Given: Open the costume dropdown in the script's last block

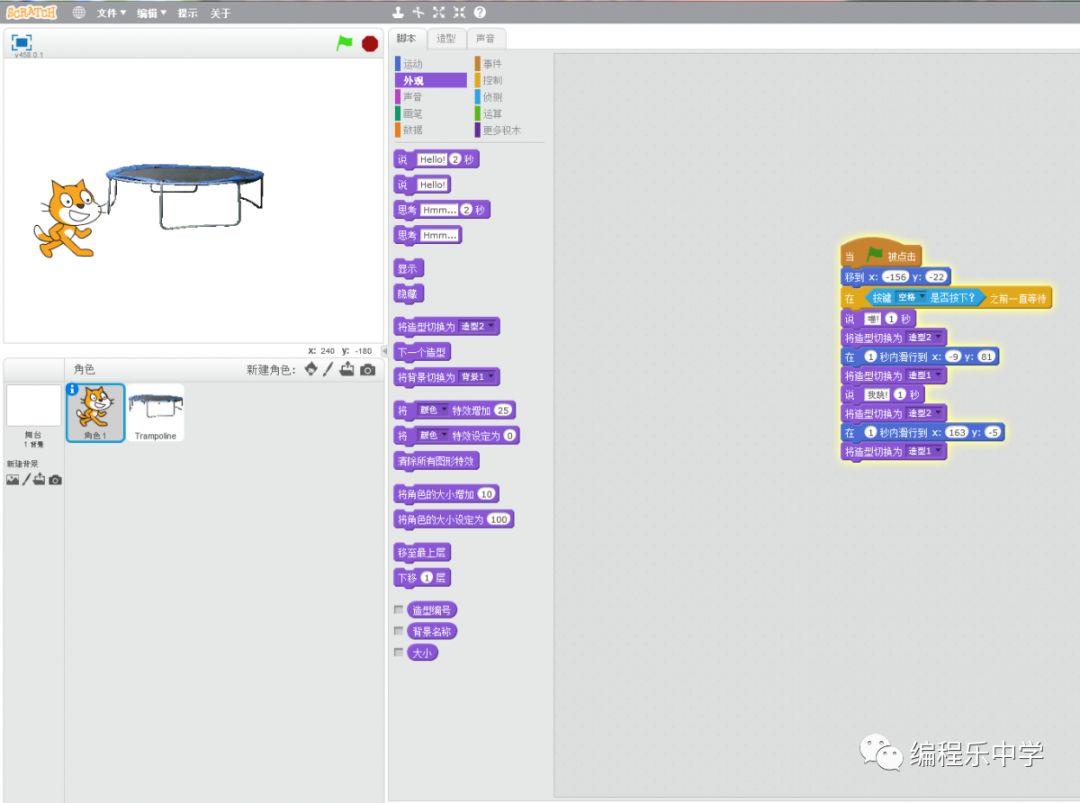Looking at the screenshot, I should (x=924, y=452).
